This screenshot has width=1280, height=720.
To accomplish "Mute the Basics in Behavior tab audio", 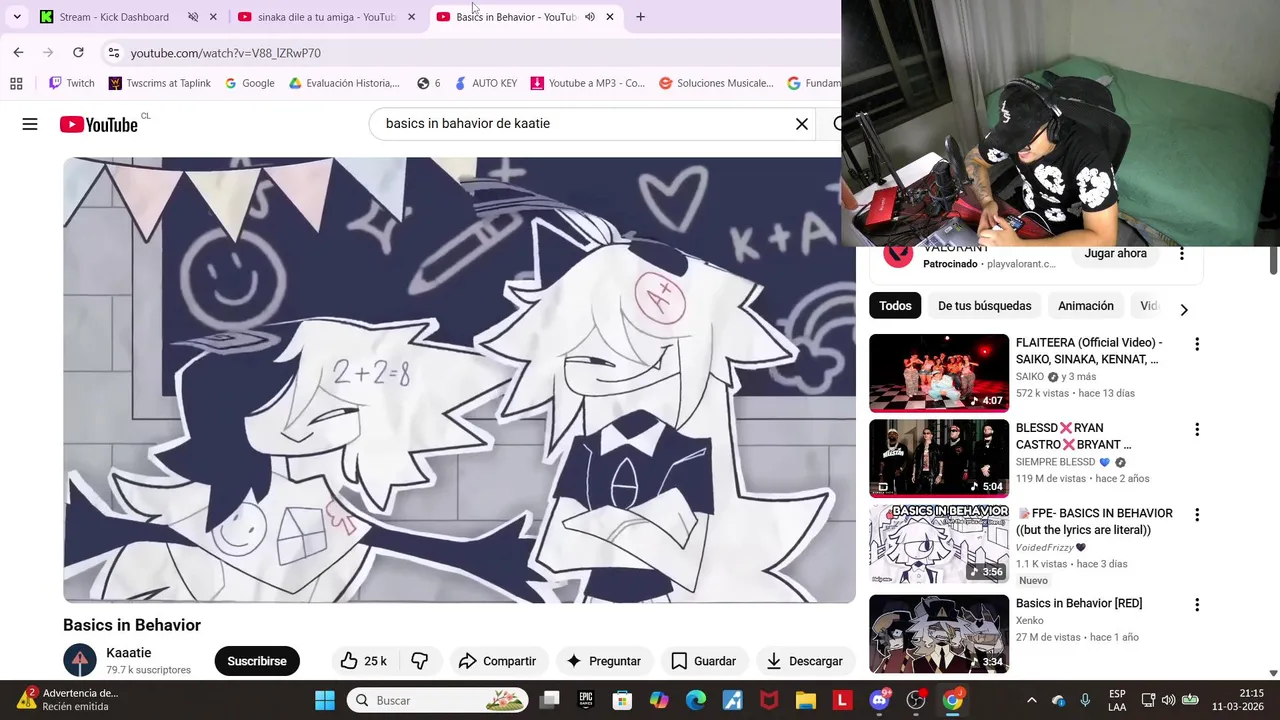I will 590,17.
